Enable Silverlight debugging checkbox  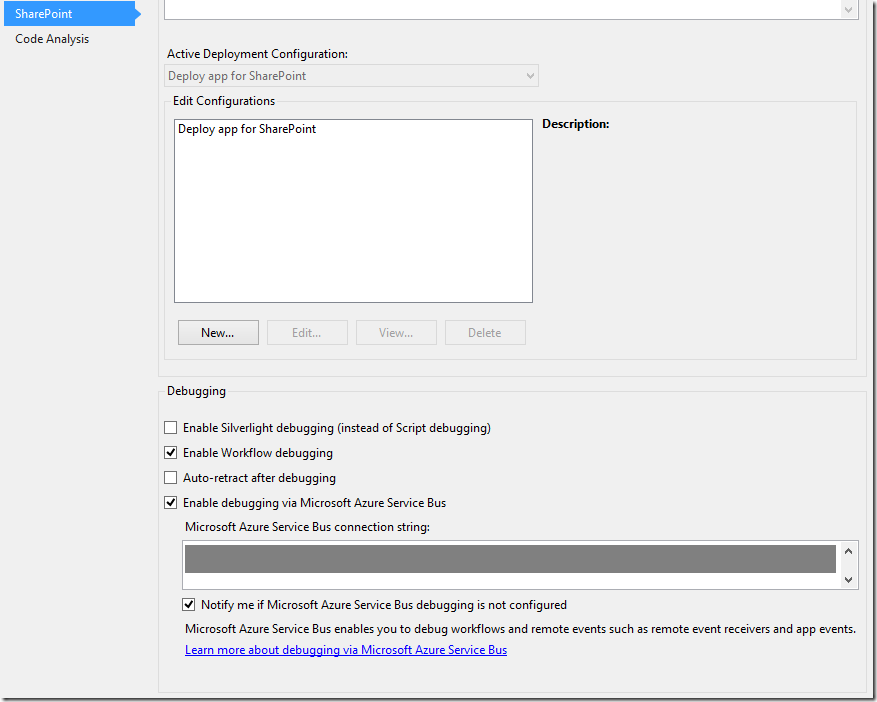click(171, 428)
